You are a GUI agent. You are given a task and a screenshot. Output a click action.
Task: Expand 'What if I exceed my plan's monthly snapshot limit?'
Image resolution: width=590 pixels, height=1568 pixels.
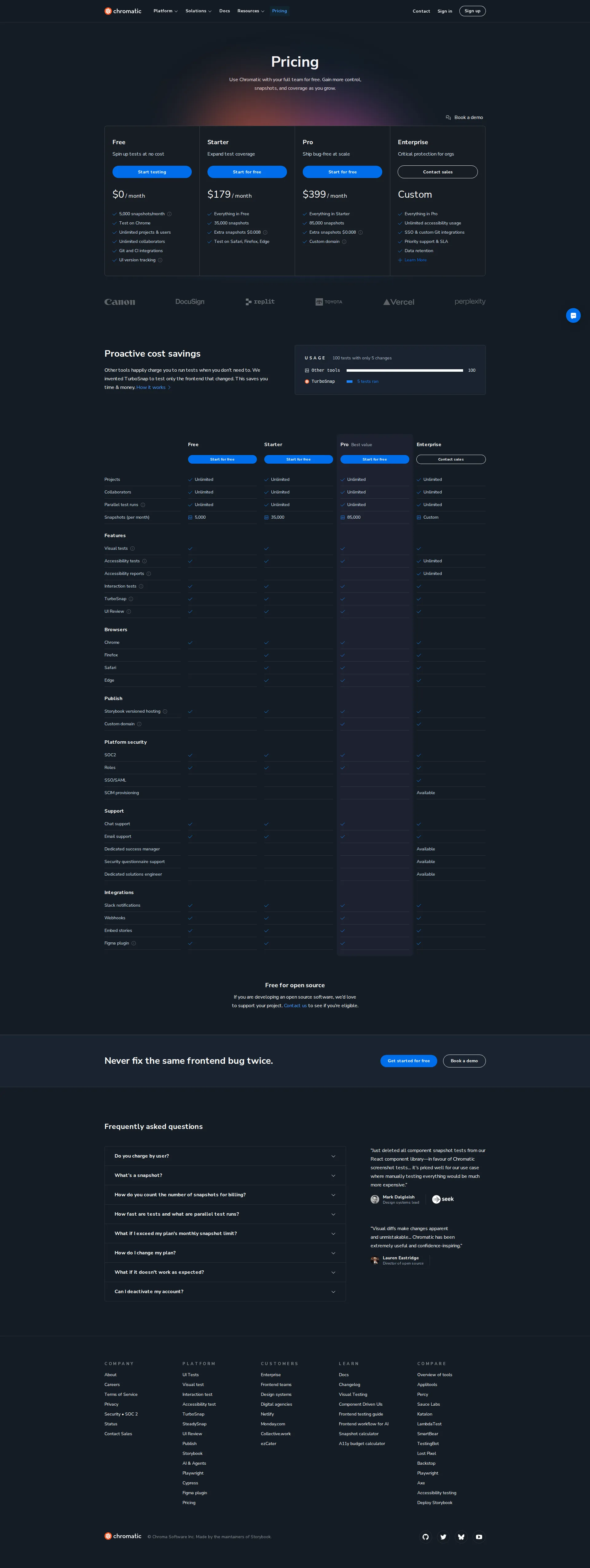click(x=225, y=1233)
